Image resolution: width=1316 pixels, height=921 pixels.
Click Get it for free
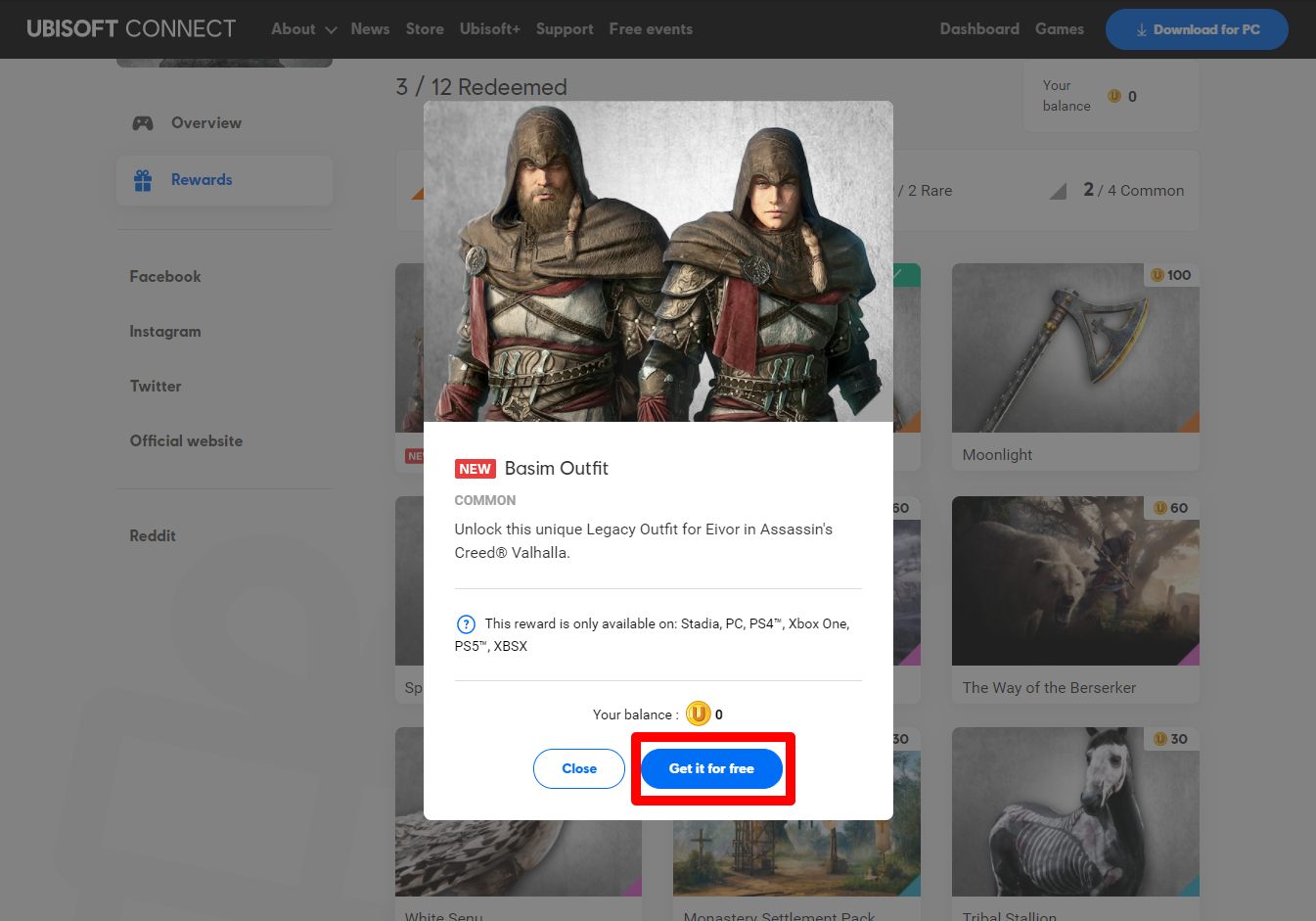pos(711,768)
